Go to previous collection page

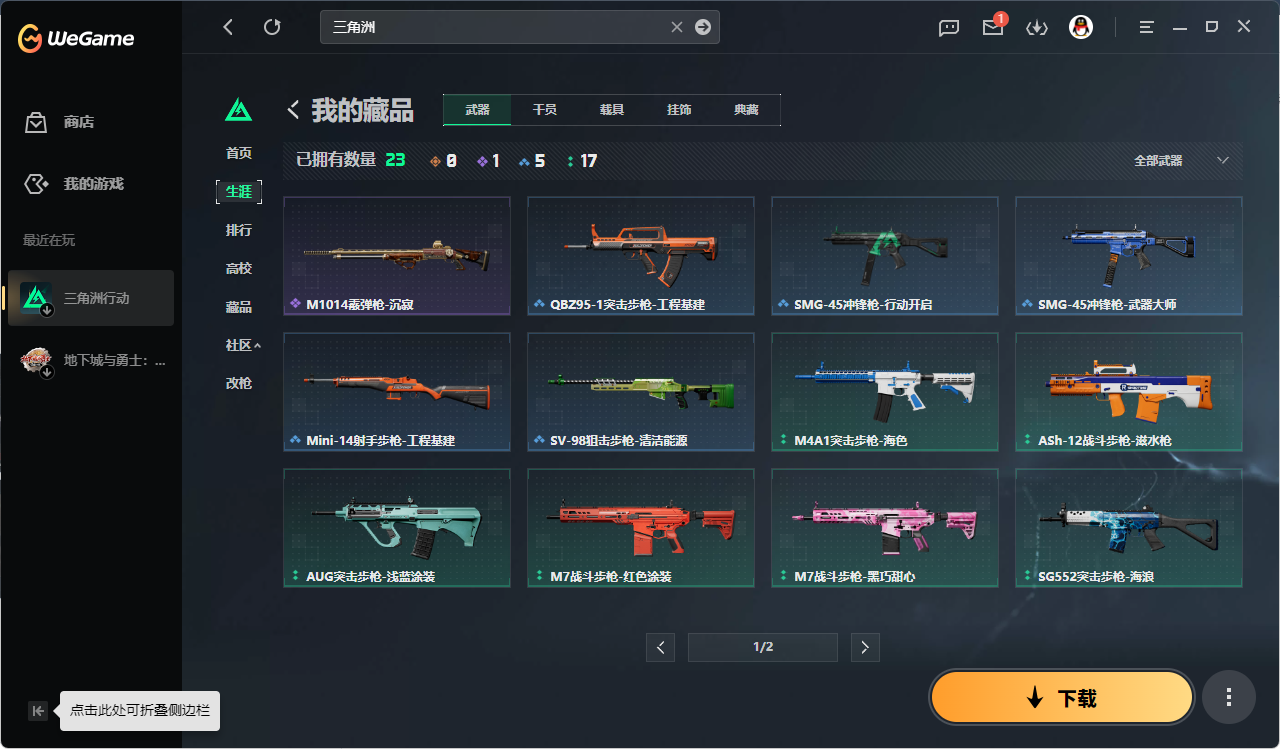coord(660,647)
